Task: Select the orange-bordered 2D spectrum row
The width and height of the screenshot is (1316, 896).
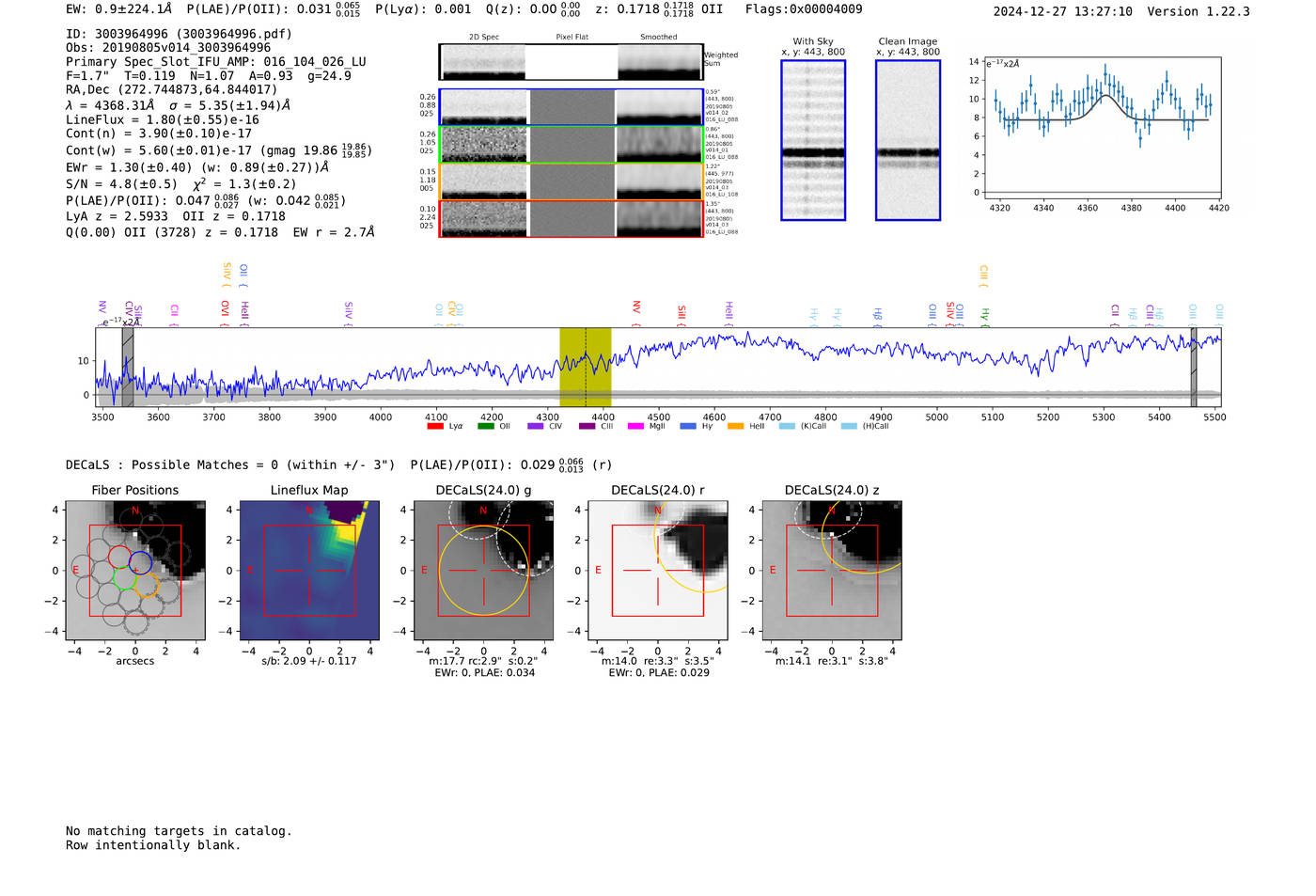Action: (x=572, y=181)
